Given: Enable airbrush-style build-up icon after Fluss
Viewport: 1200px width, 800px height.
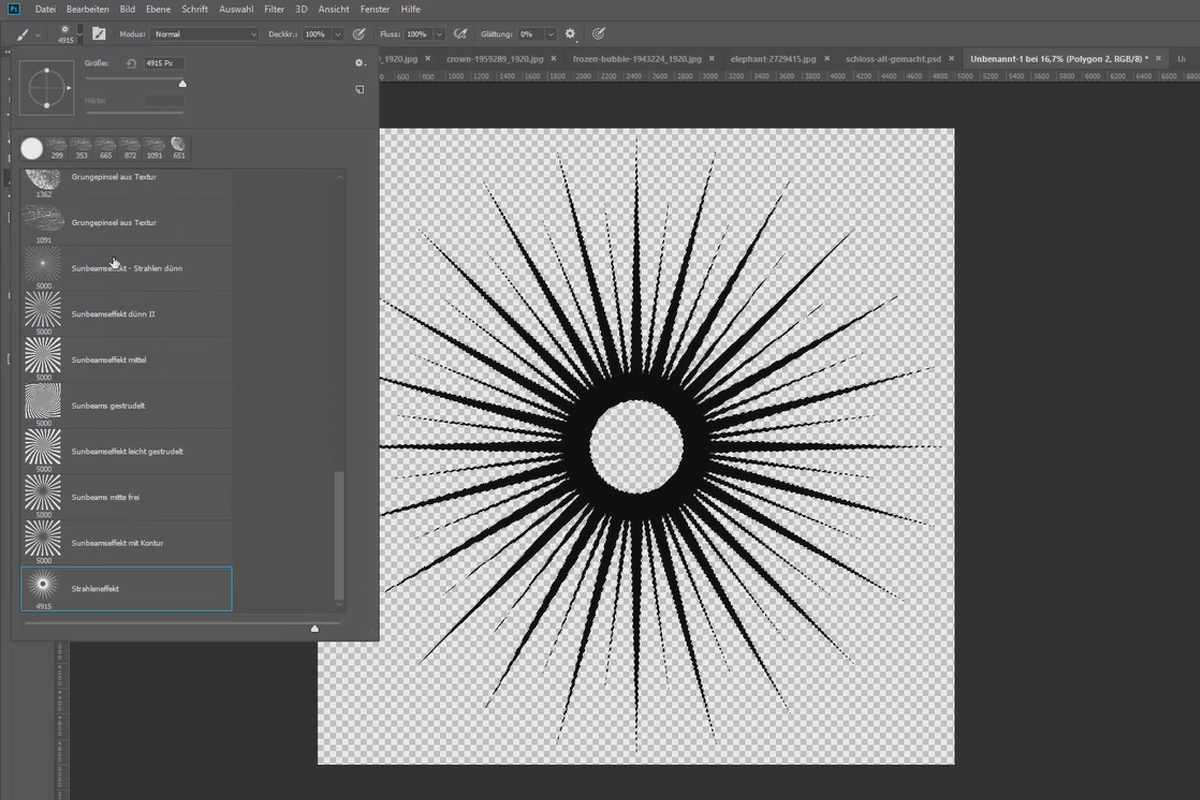Looking at the screenshot, I should tap(461, 34).
